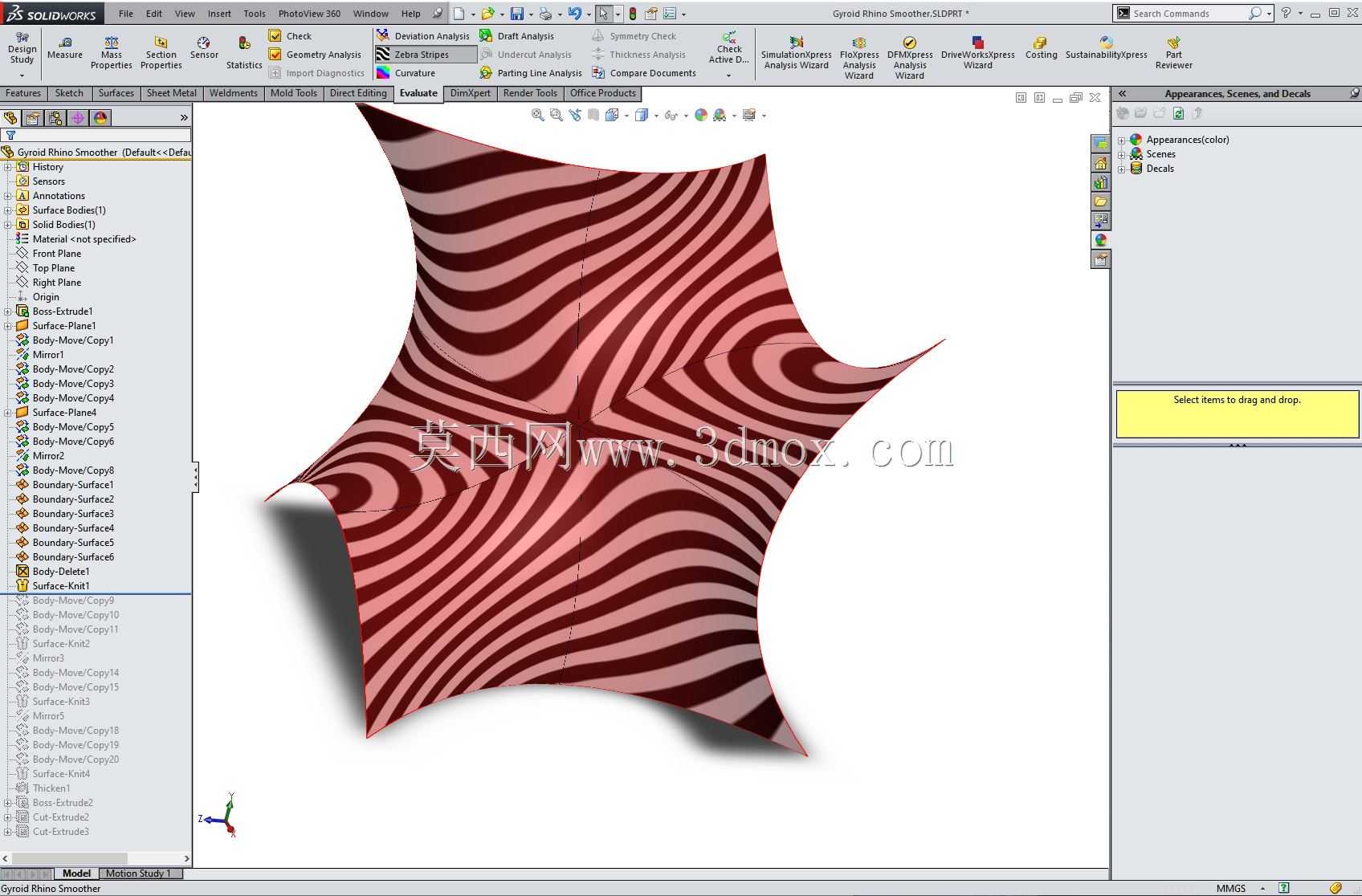
Task: Collapse task pane with double chevron
Action: [1122, 94]
